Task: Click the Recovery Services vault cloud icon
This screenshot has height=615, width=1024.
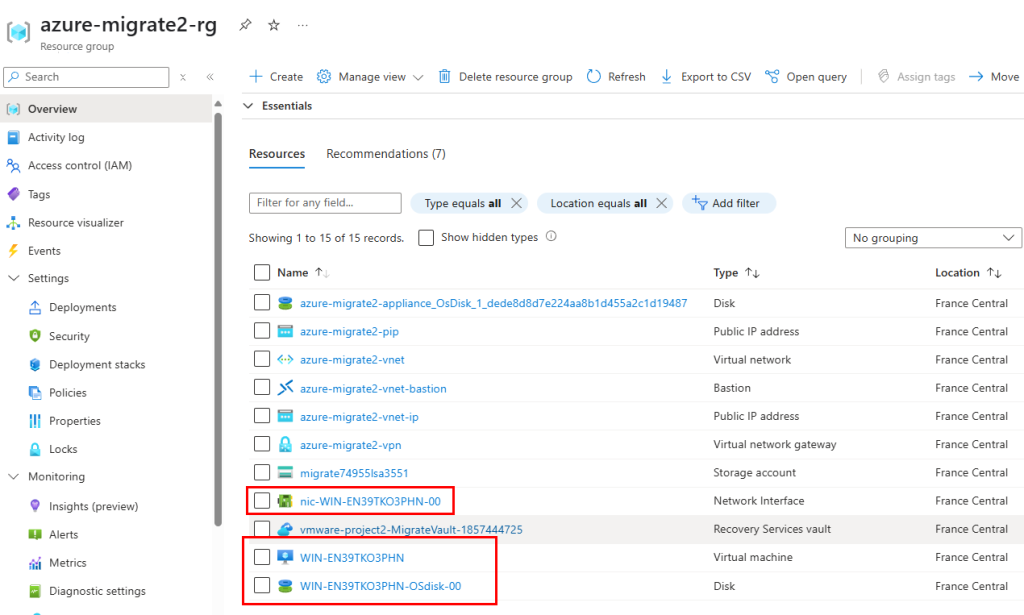Action: 285,529
